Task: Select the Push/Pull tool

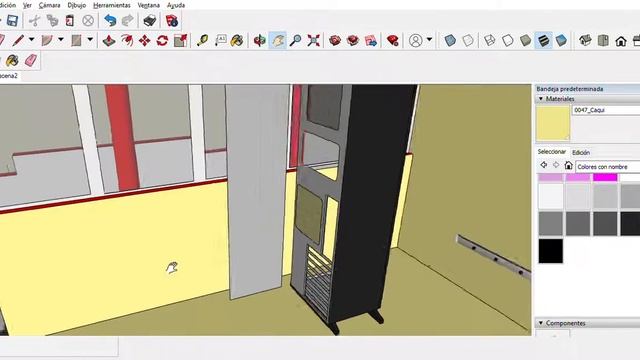Action: coord(109,40)
